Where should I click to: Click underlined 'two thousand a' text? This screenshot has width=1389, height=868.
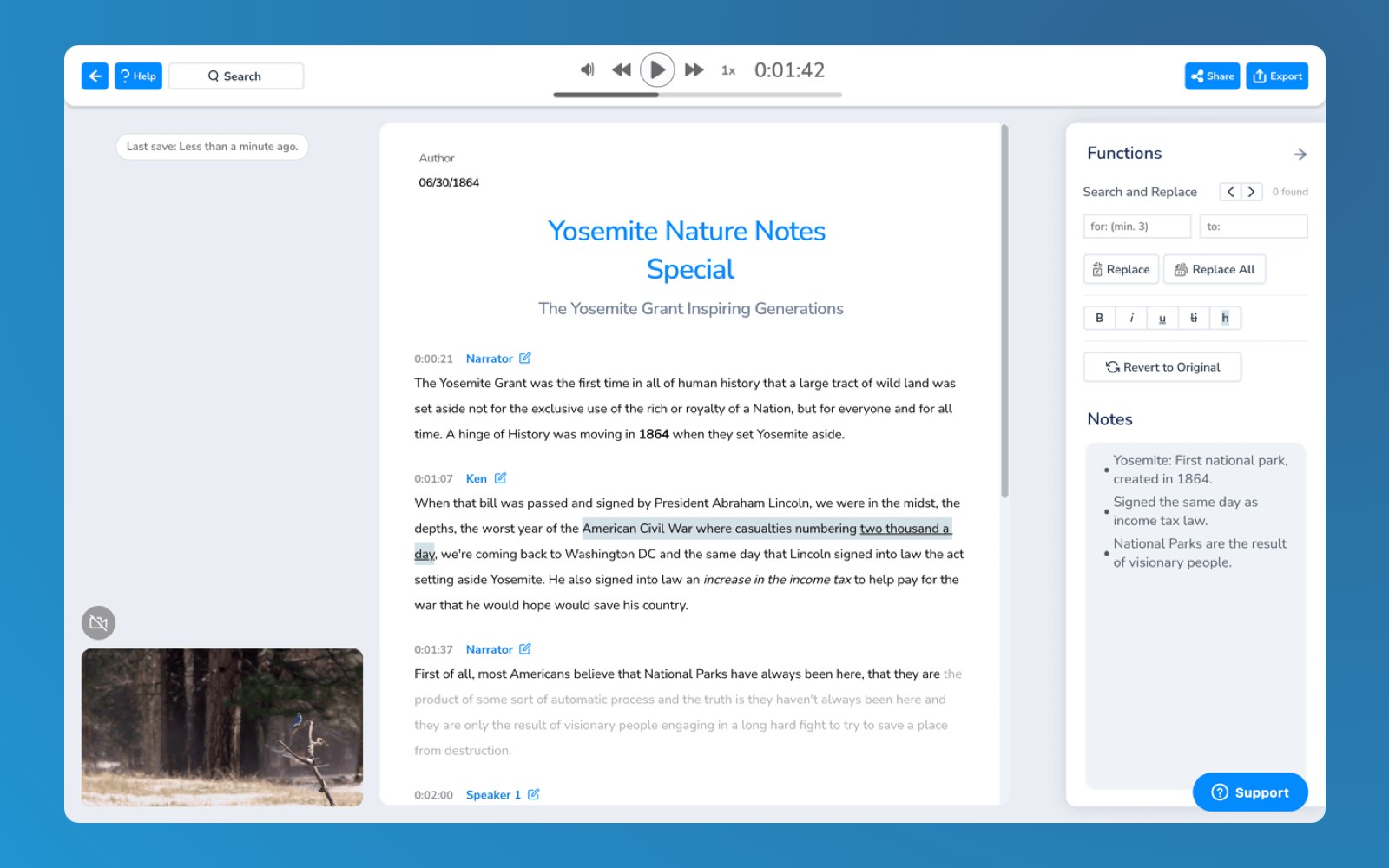click(x=905, y=528)
